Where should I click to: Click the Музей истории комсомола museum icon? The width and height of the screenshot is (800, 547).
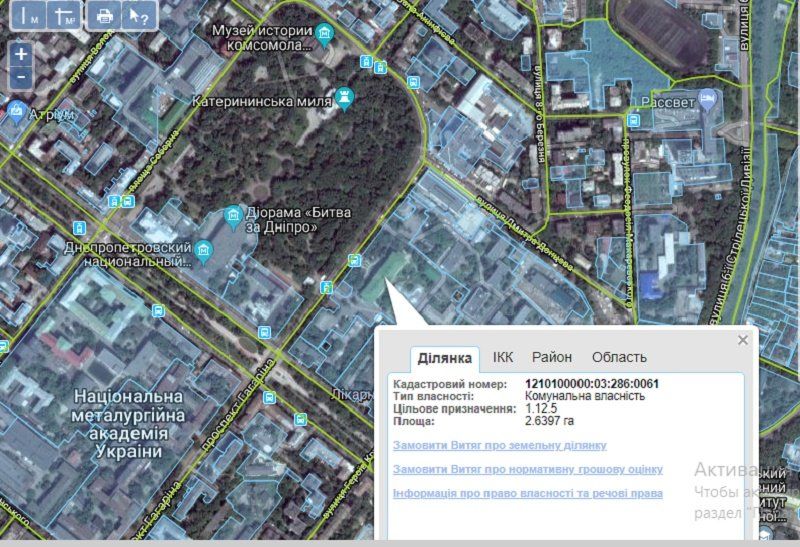325,36
